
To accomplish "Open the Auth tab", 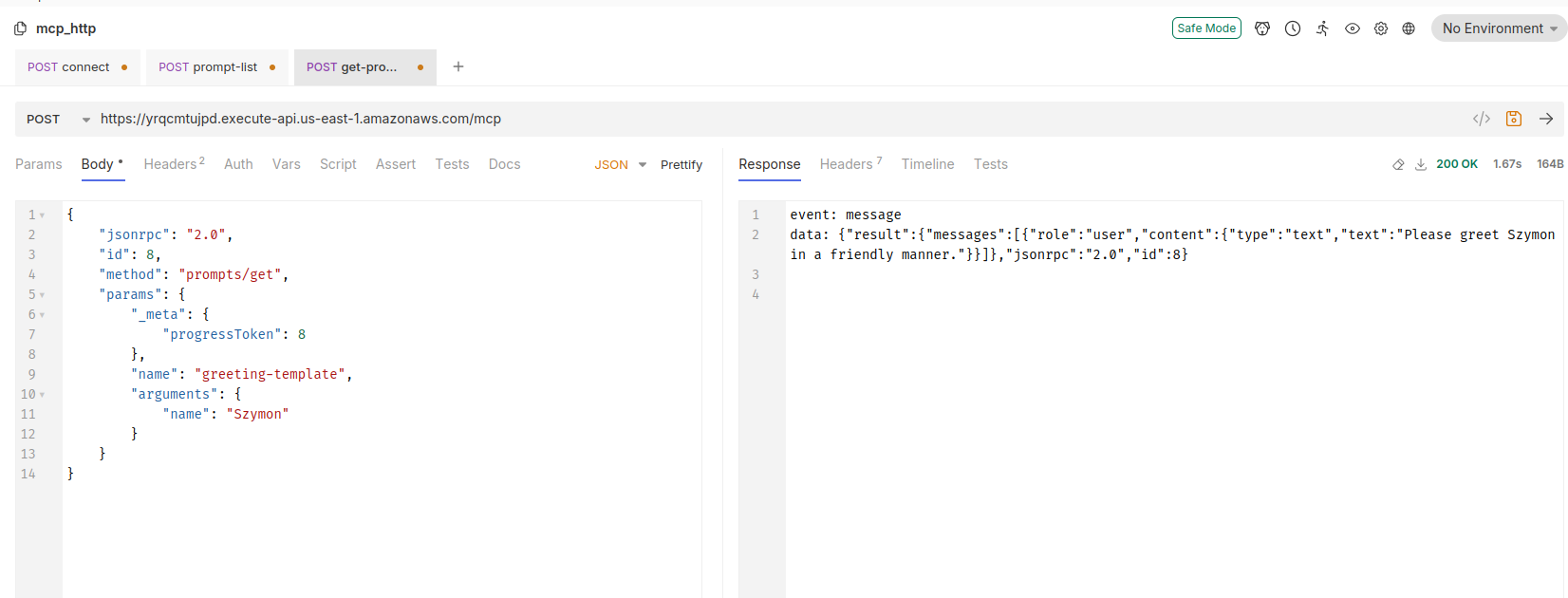I will pyautogui.click(x=238, y=164).
